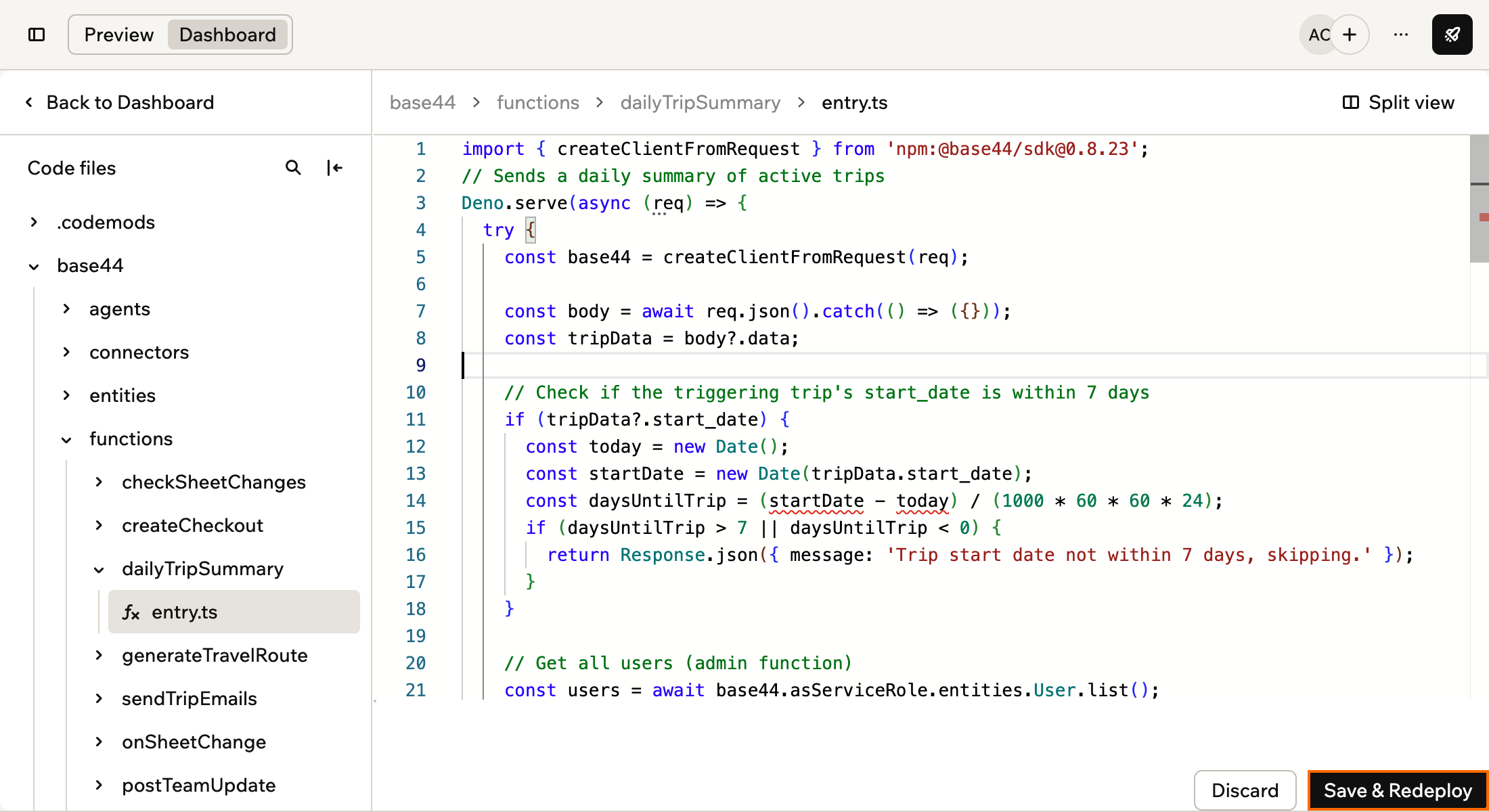Click the 'Code files' heading
The height and width of the screenshot is (812, 1489).
click(72, 168)
